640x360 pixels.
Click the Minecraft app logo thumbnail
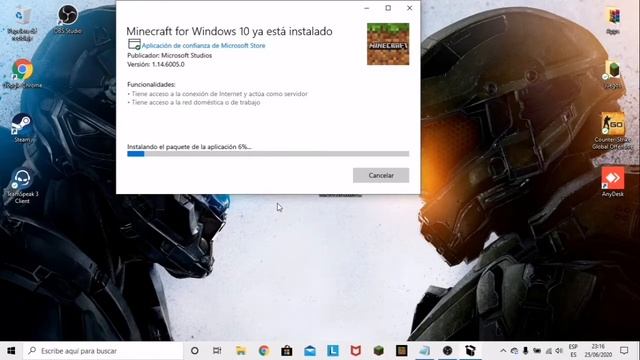(x=388, y=44)
